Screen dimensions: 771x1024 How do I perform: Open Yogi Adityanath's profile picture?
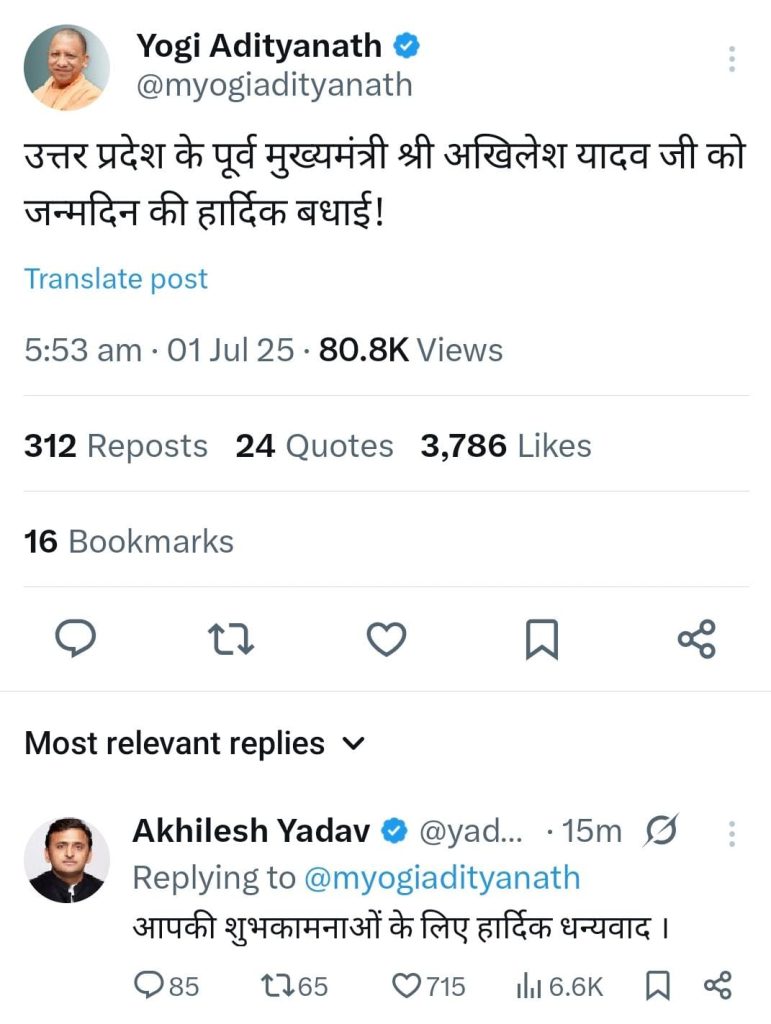click(67, 67)
